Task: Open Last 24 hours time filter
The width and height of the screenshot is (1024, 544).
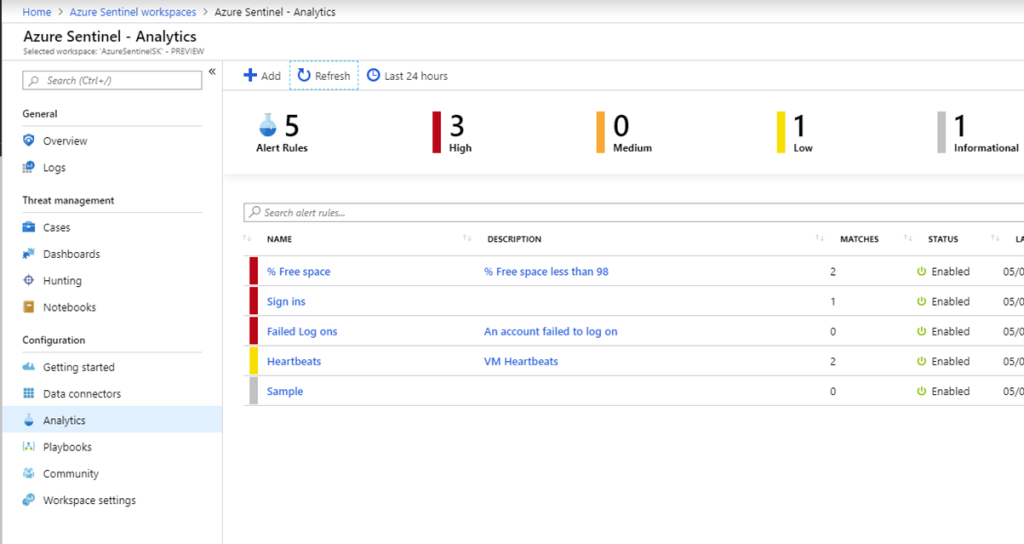Action: tap(408, 76)
